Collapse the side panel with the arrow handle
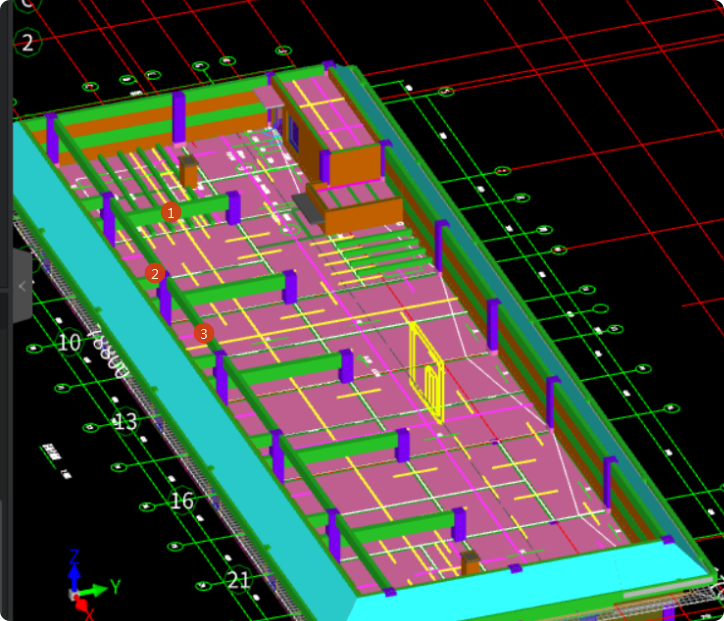Viewport: 724px width, 621px height. (22, 286)
